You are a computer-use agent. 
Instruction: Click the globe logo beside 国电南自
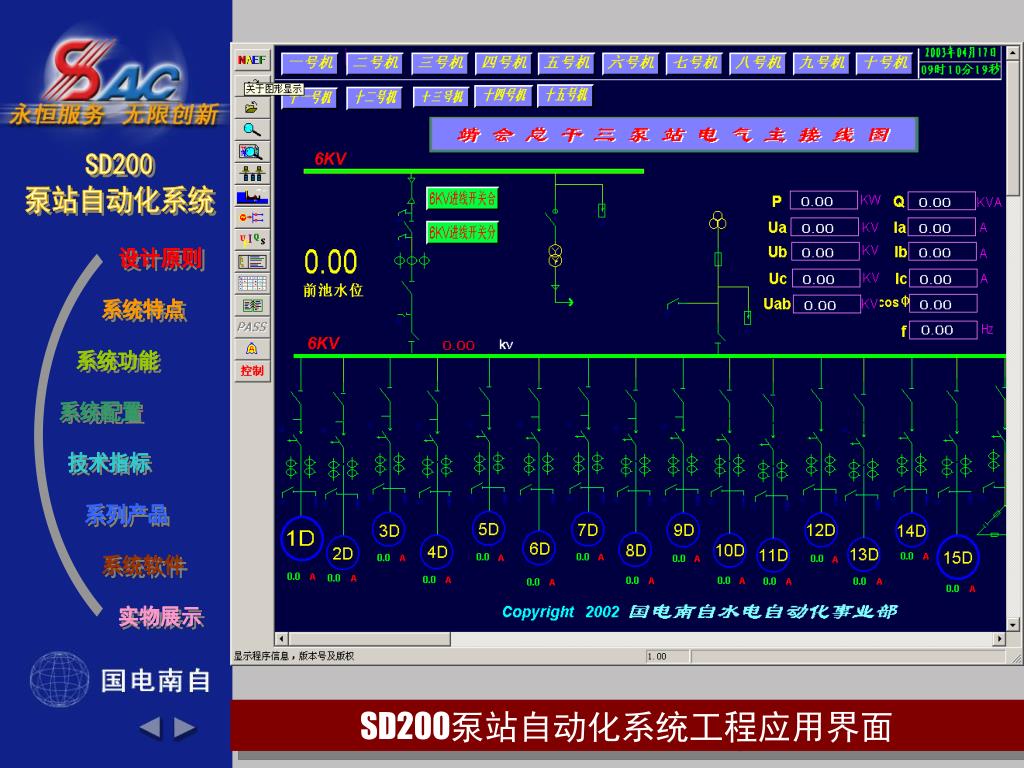click(x=59, y=679)
